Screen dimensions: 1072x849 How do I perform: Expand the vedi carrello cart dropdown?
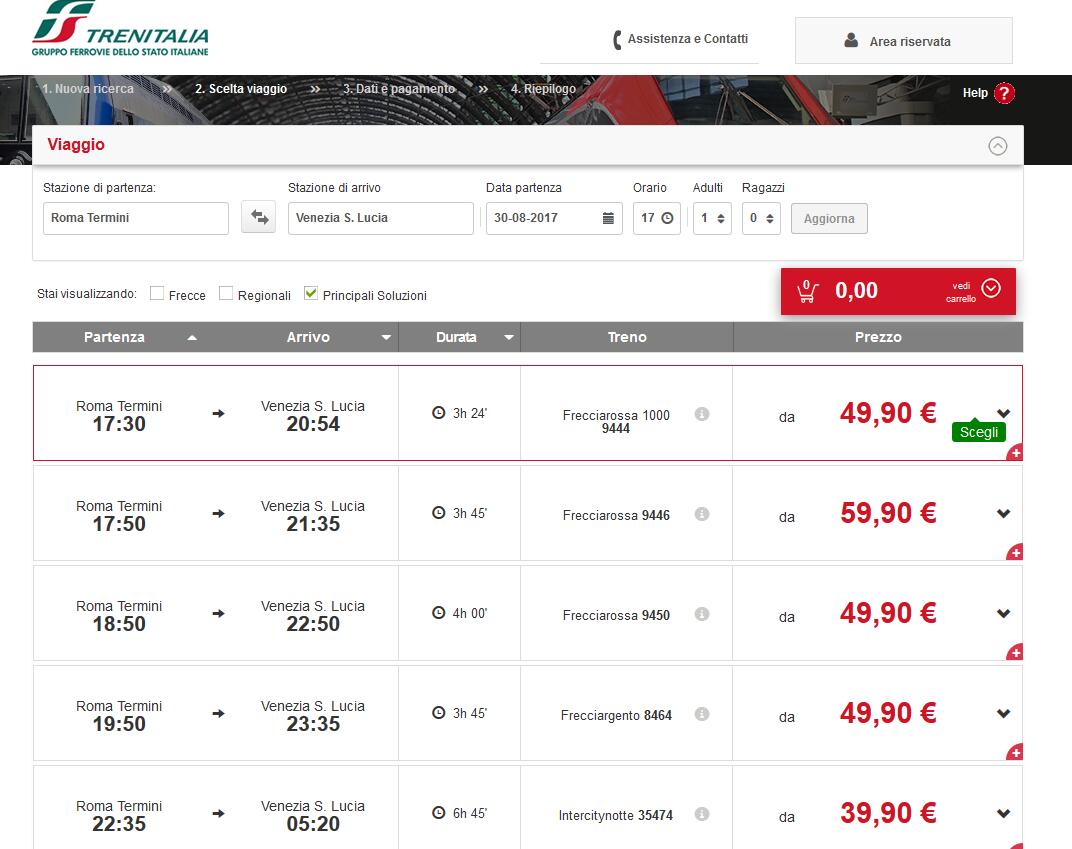coord(990,289)
